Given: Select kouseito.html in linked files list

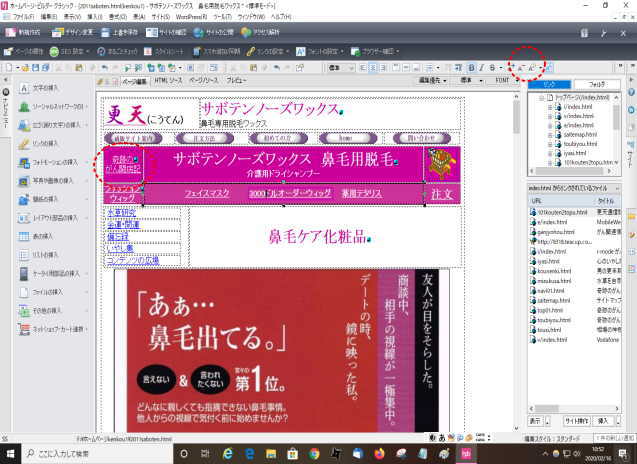Looking at the screenshot, I should coord(555,271).
